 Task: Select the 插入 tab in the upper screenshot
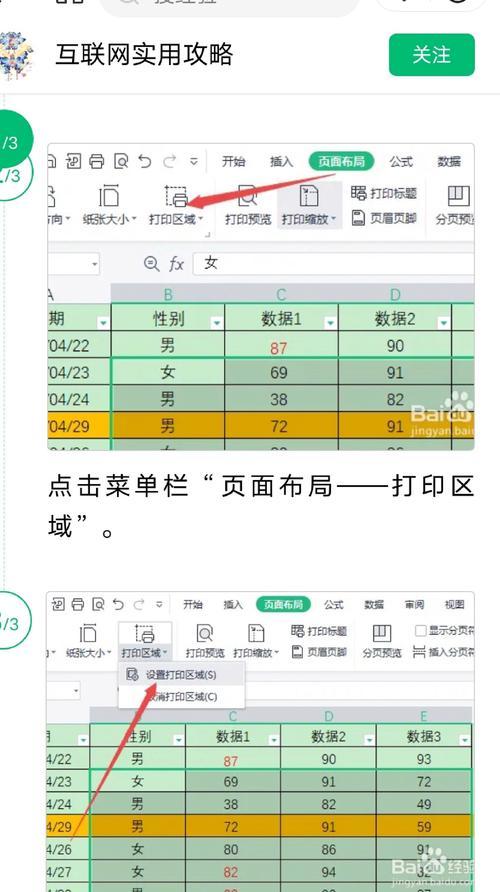[281, 162]
